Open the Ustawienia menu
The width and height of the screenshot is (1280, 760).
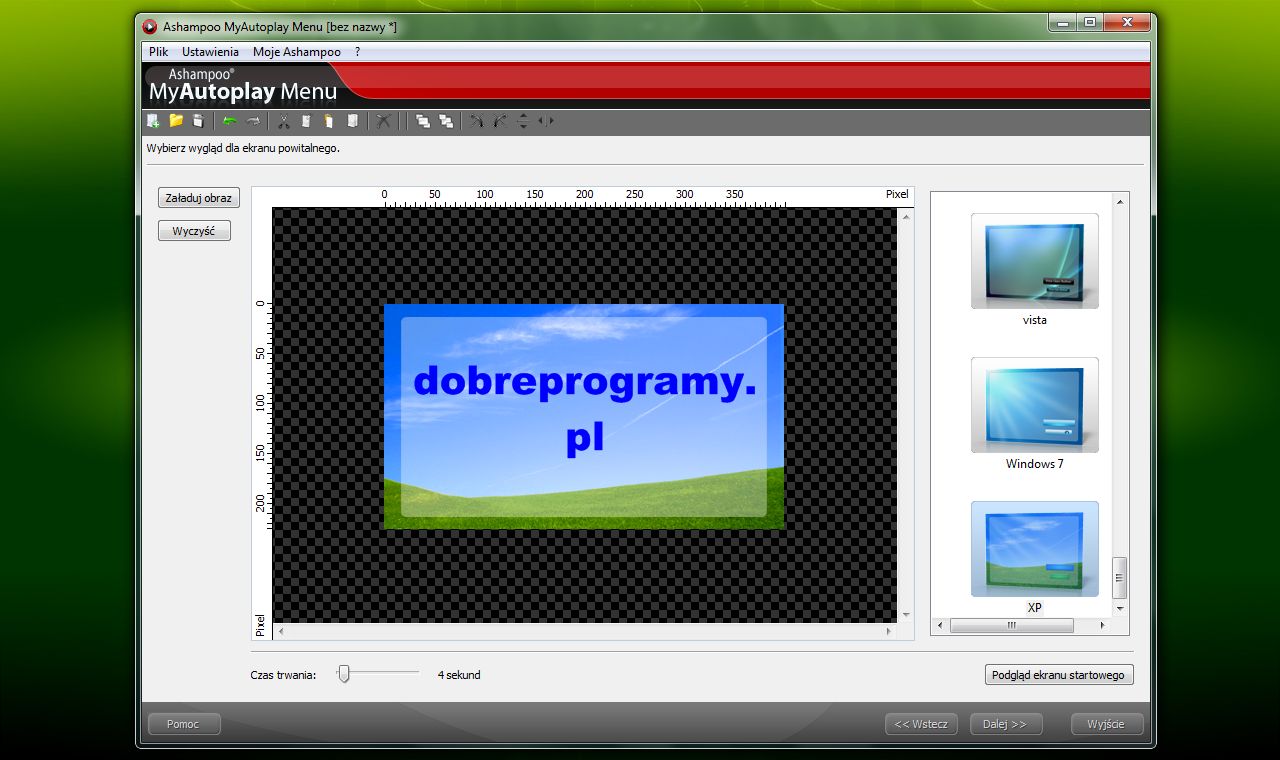(x=210, y=51)
